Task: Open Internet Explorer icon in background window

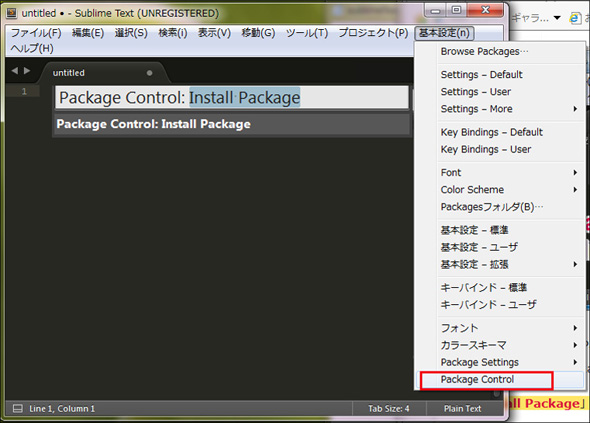Action: tap(575, 18)
